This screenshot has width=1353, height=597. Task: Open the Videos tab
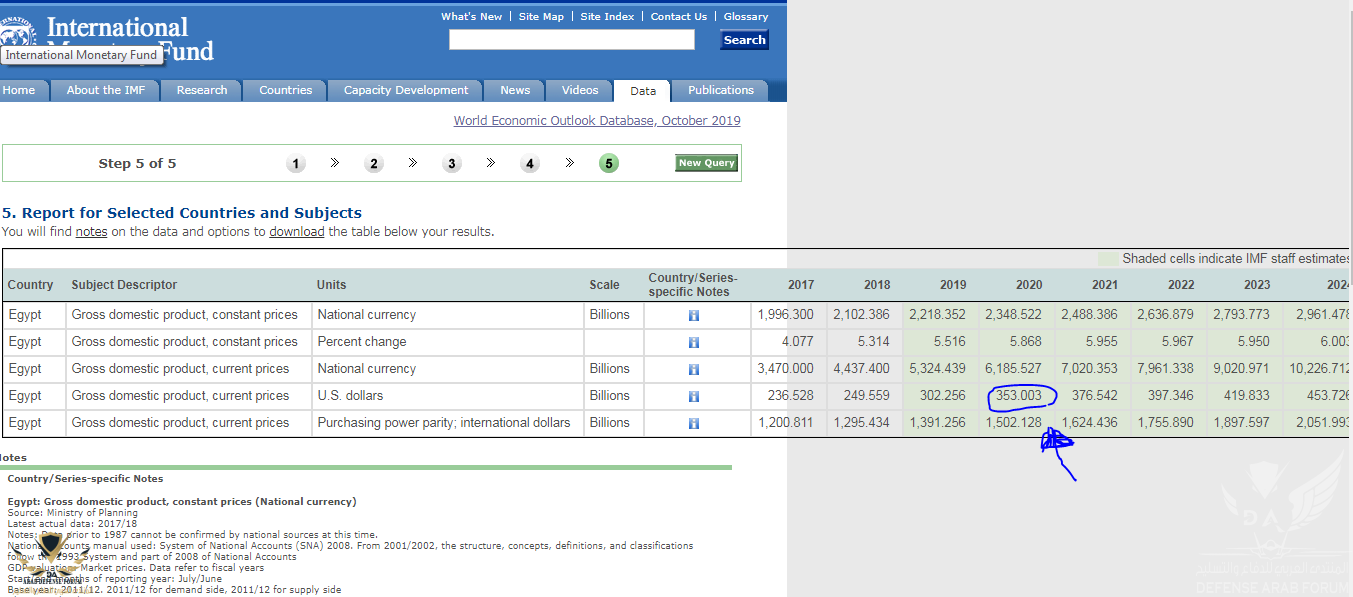coord(580,90)
